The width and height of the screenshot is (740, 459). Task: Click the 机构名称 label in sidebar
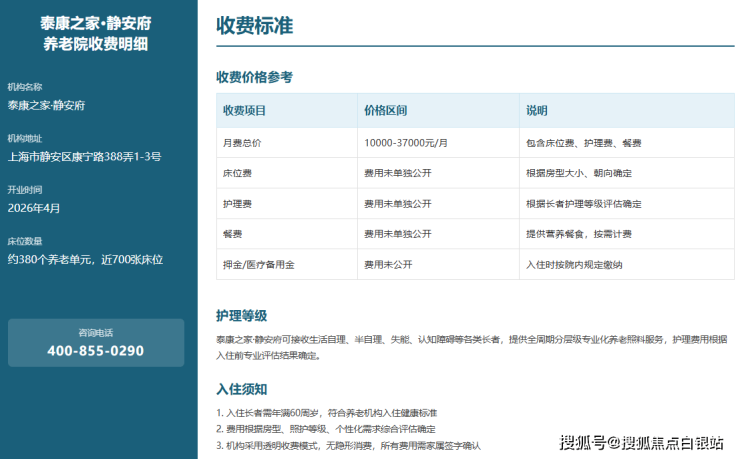(25, 87)
